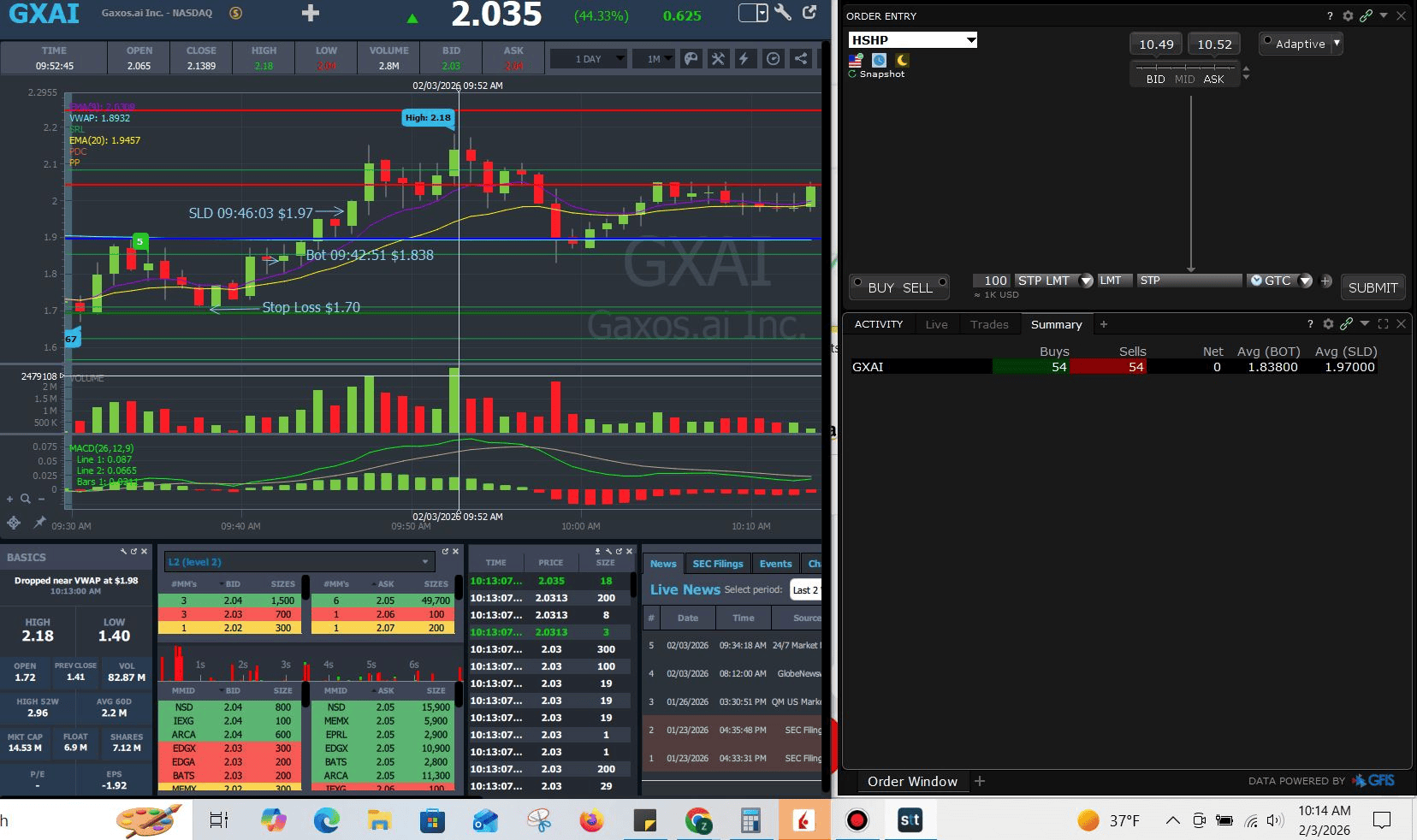This screenshot has height=840, width=1417.
Task: Click the lightning bolt chart icon
Action: coord(744,59)
